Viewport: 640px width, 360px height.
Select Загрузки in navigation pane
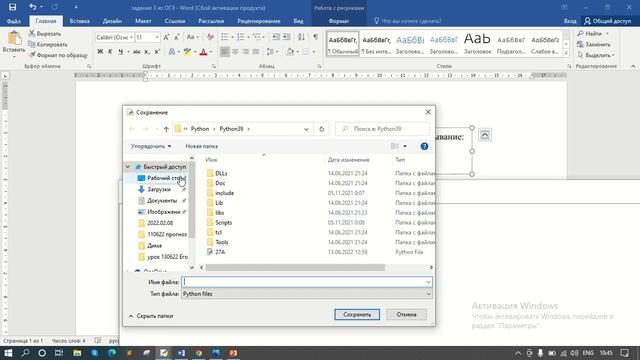pos(159,189)
